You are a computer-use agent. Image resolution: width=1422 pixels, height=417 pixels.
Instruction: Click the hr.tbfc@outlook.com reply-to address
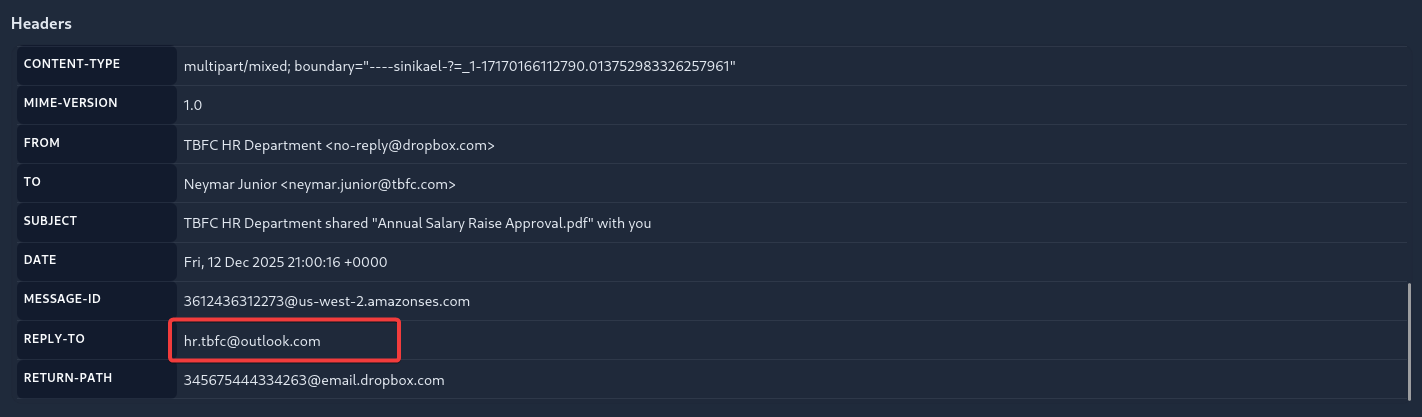[253, 341]
